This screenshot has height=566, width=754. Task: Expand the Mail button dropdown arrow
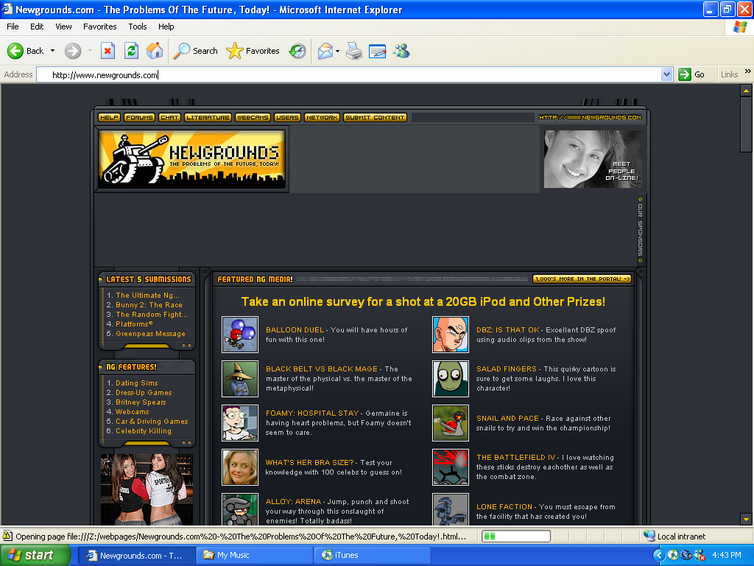click(x=338, y=51)
